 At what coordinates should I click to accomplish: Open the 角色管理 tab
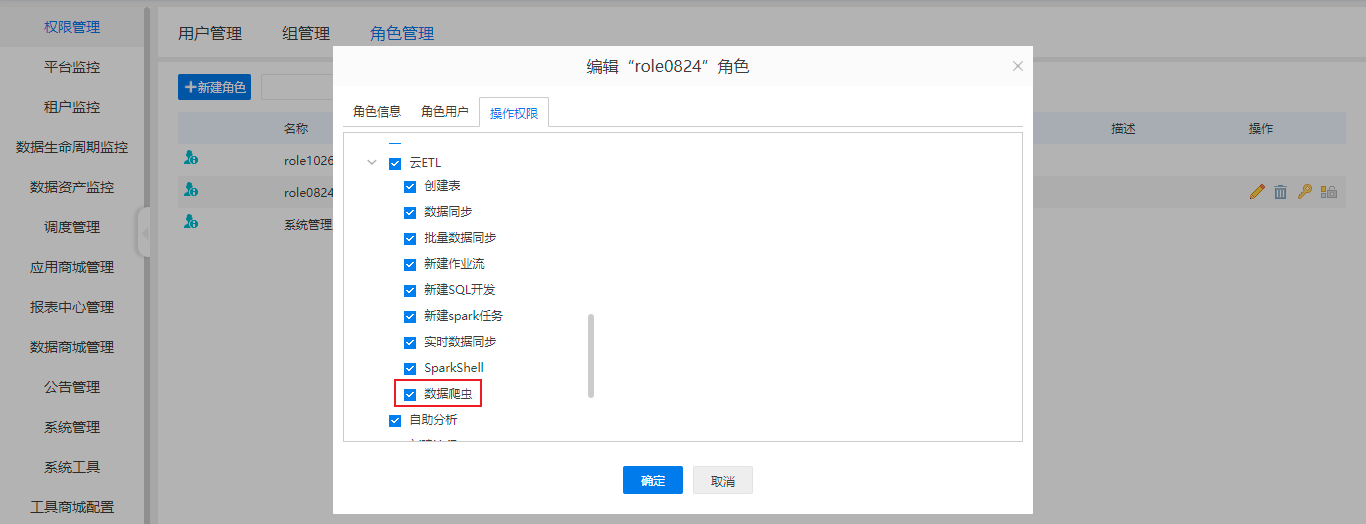tap(402, 33)
